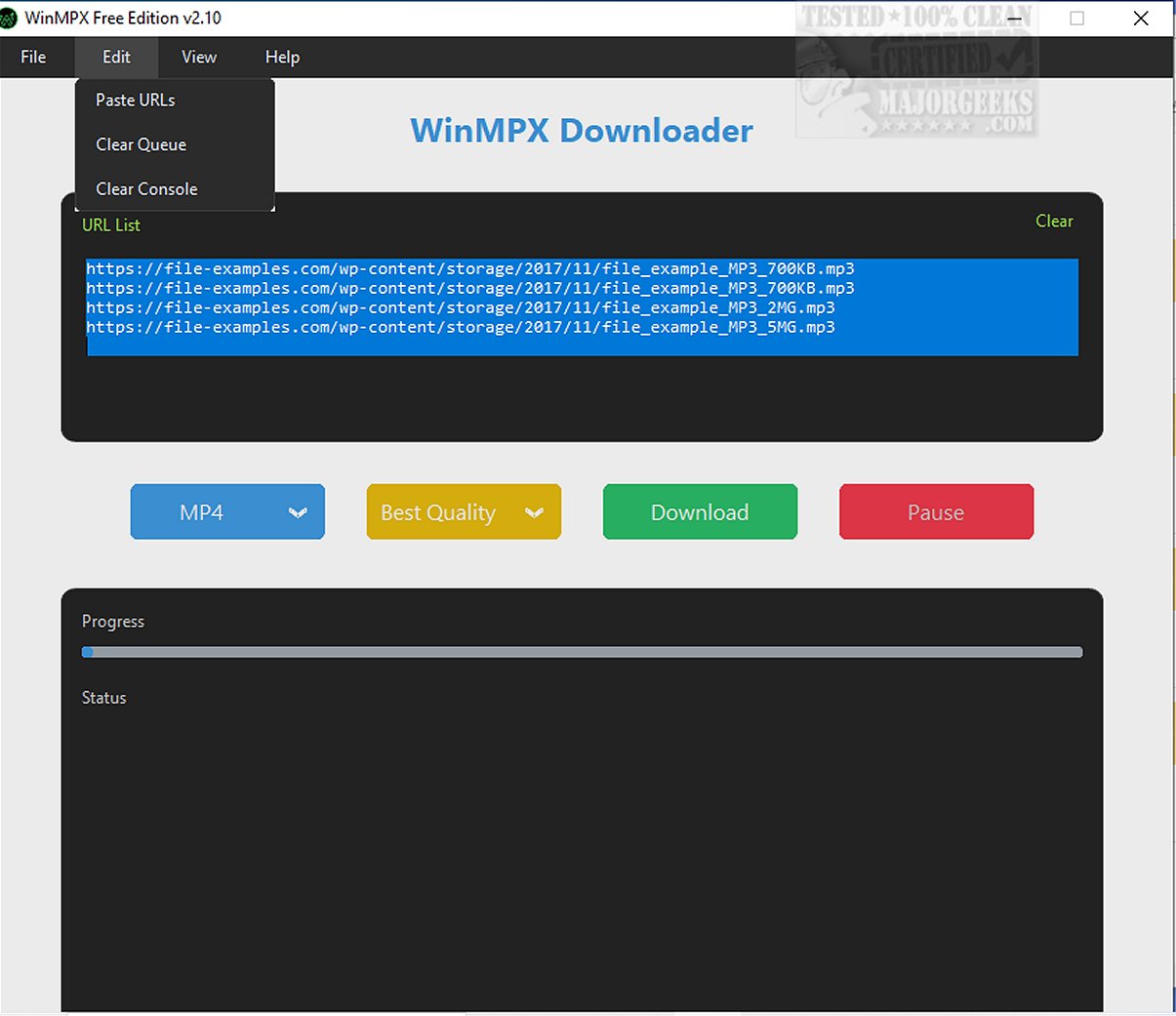Choose Paste URLs from Edit menu
This screenshot has width=1176, height=1016.
175,100
